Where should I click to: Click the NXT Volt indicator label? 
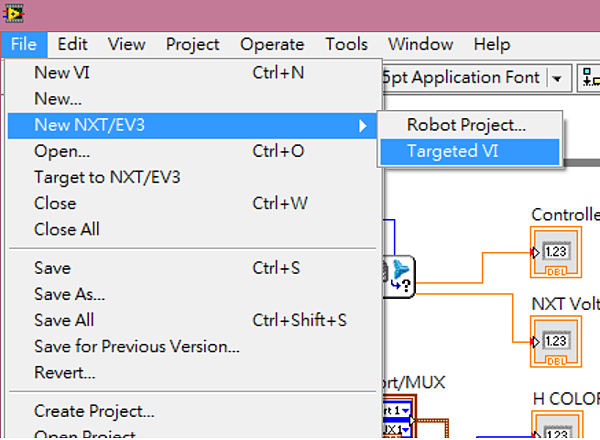click(x=566, y=304)
